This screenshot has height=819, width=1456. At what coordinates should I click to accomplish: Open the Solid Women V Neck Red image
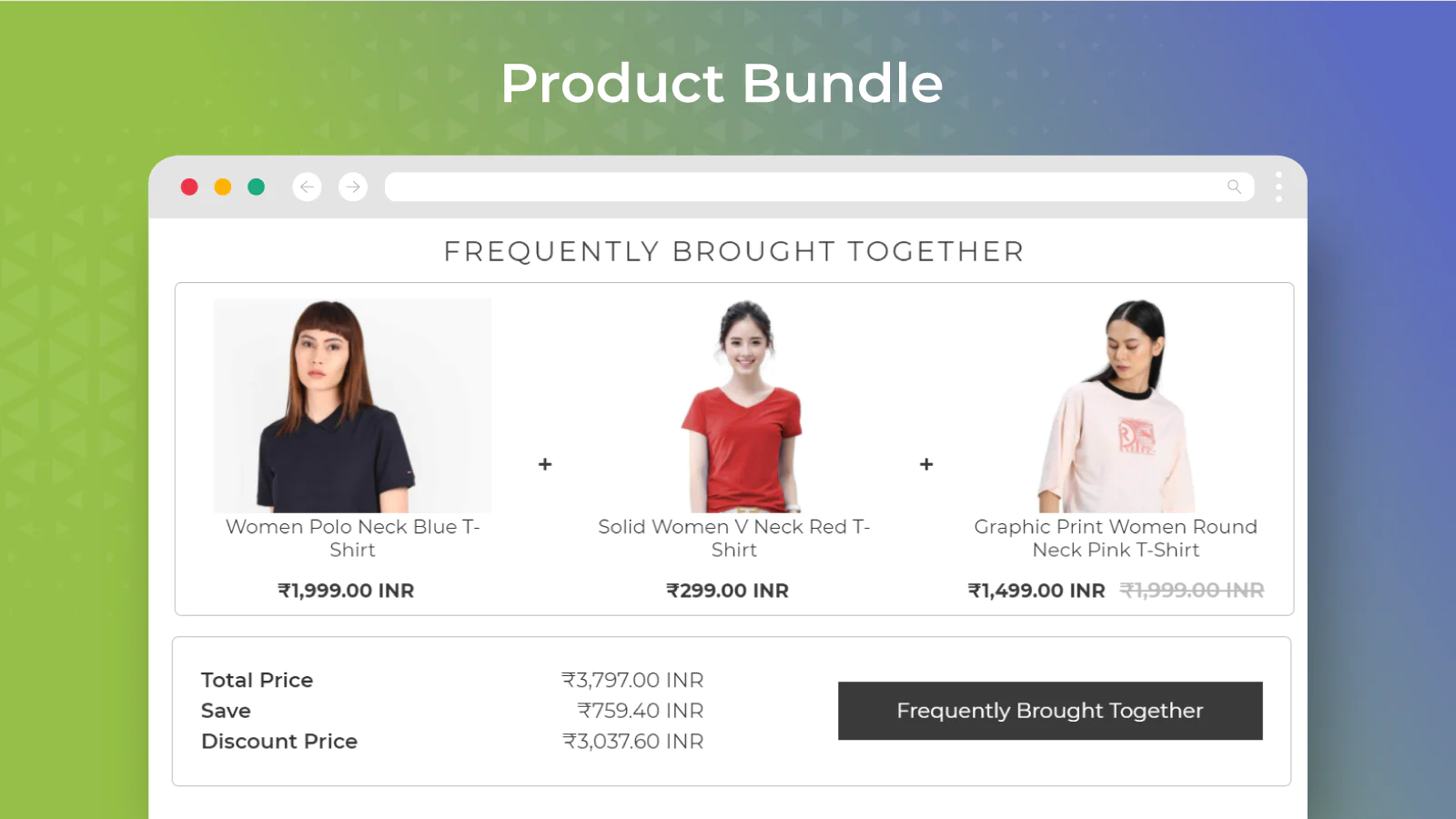[743, 406]
